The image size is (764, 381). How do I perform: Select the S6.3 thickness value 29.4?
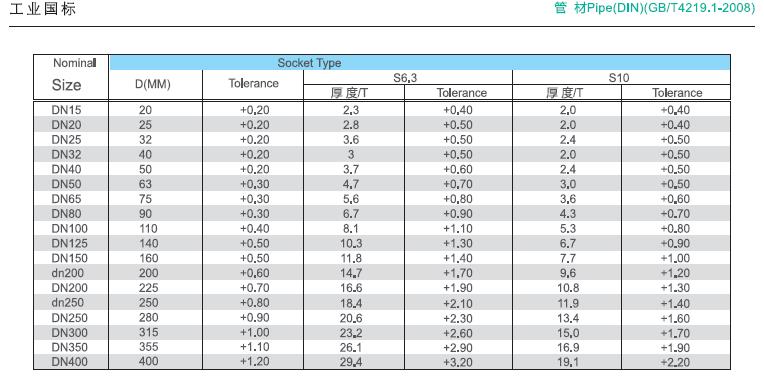tap(351, 362)
